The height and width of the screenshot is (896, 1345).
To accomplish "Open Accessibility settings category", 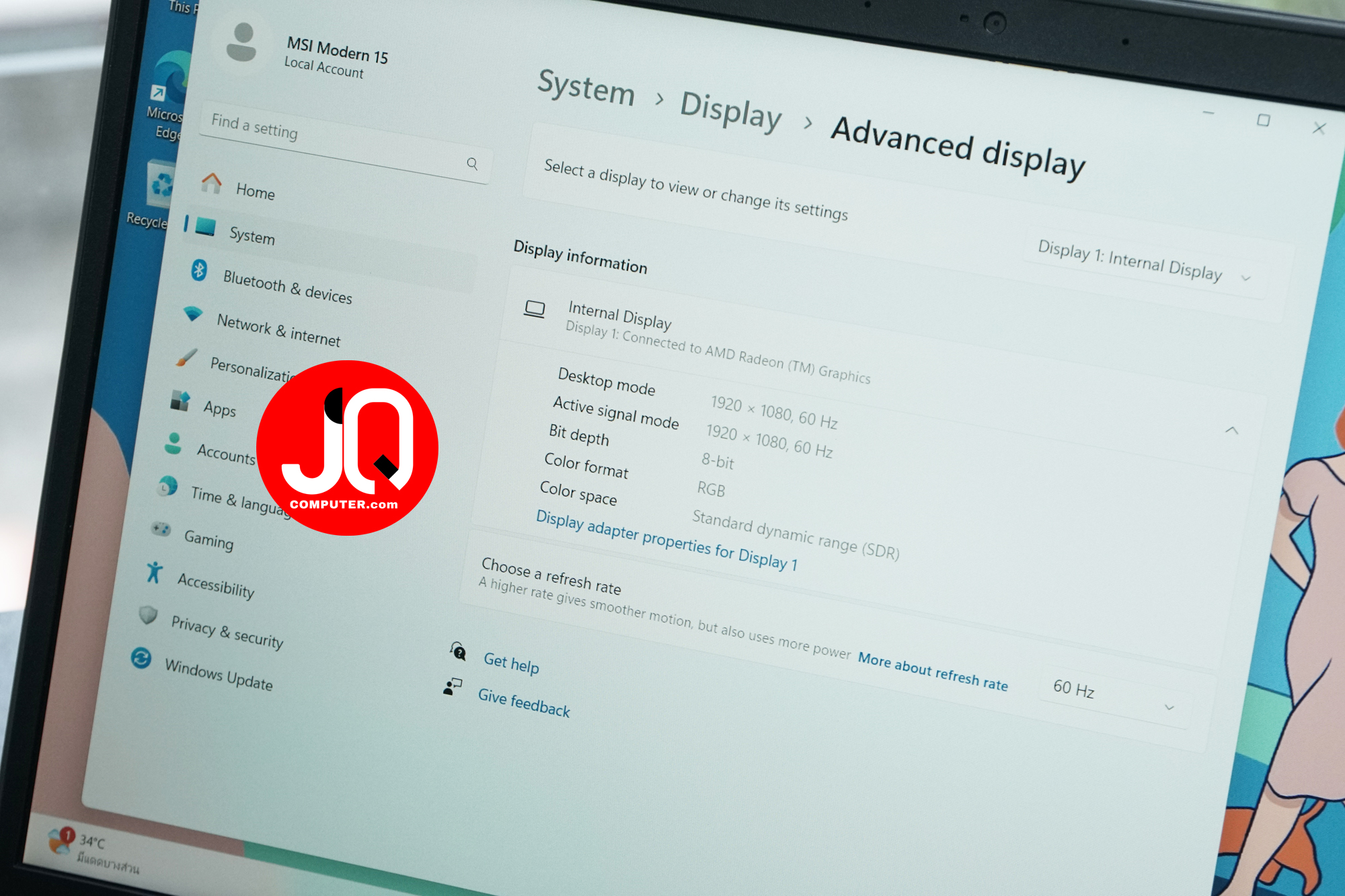I will [216, 585].
